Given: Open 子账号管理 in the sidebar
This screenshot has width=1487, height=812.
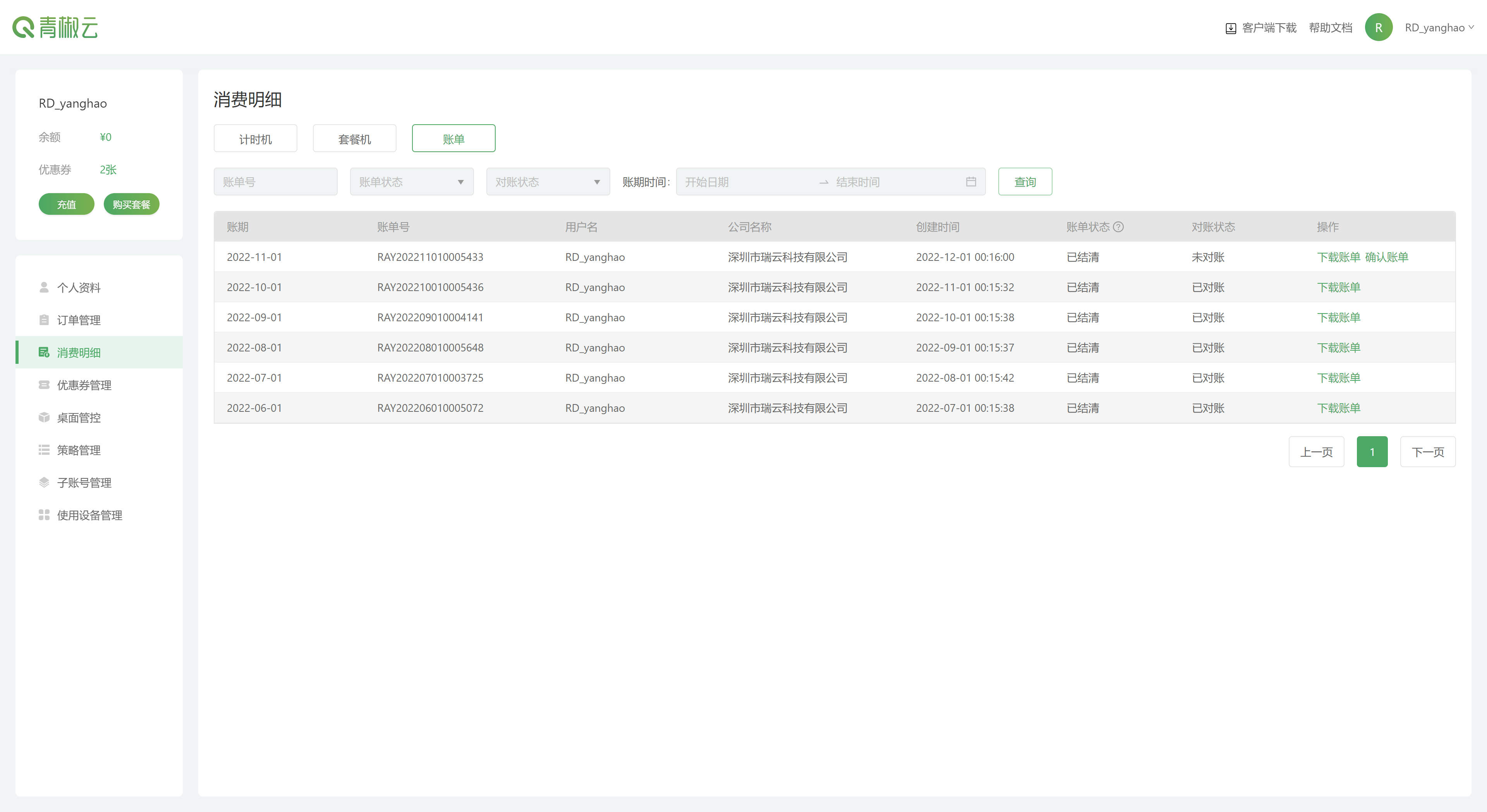Looking at the screenshot, I should tap(99, 483).
